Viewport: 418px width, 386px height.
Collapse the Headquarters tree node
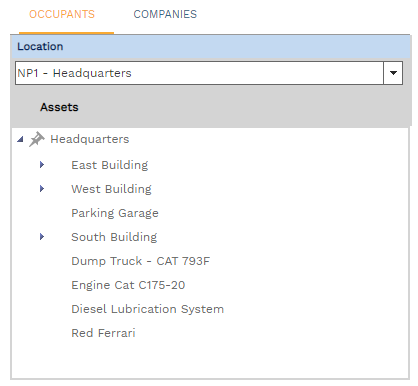20,139
